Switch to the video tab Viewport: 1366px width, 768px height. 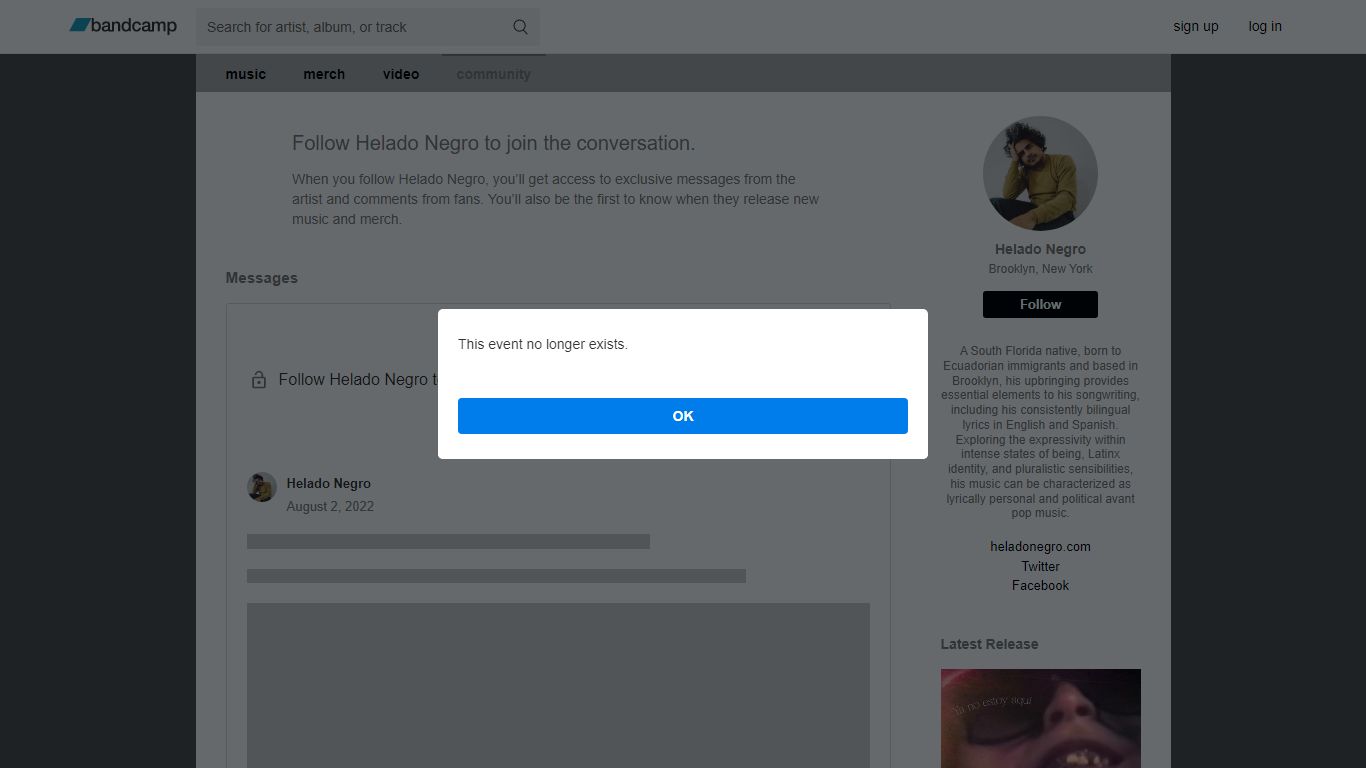click(x=401, y=74)
